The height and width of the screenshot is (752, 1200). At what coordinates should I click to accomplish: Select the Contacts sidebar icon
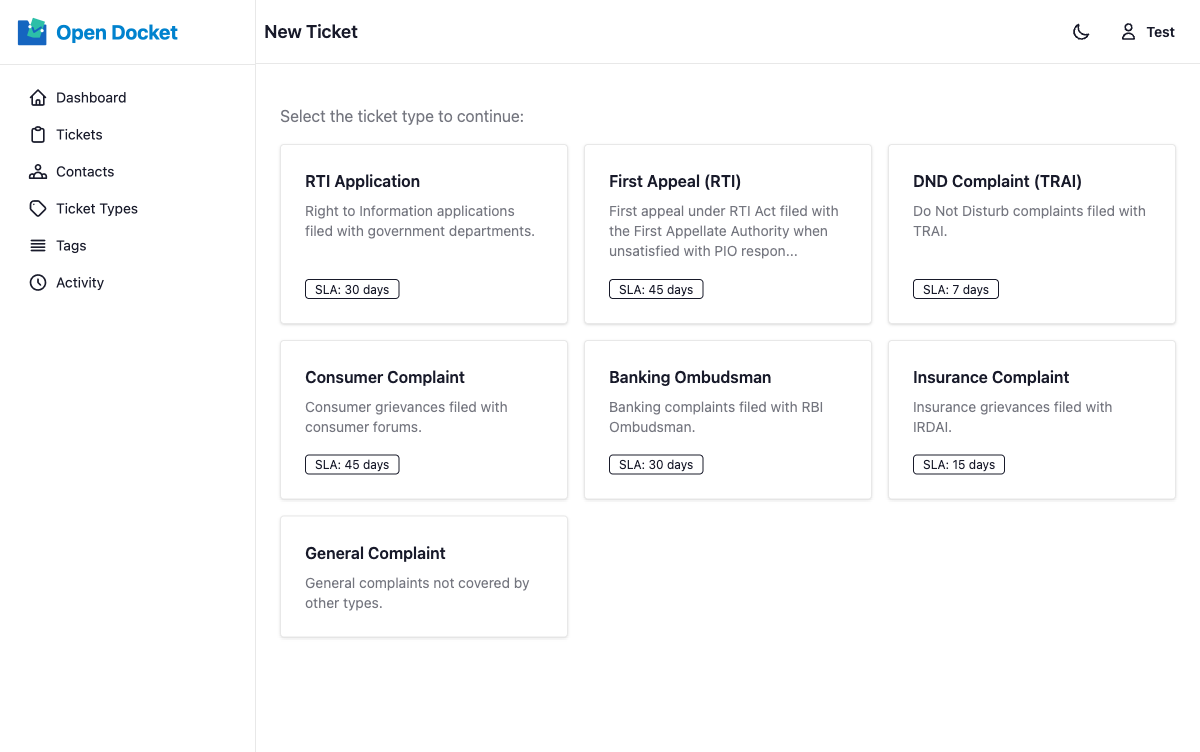click(x=37, y=171)
